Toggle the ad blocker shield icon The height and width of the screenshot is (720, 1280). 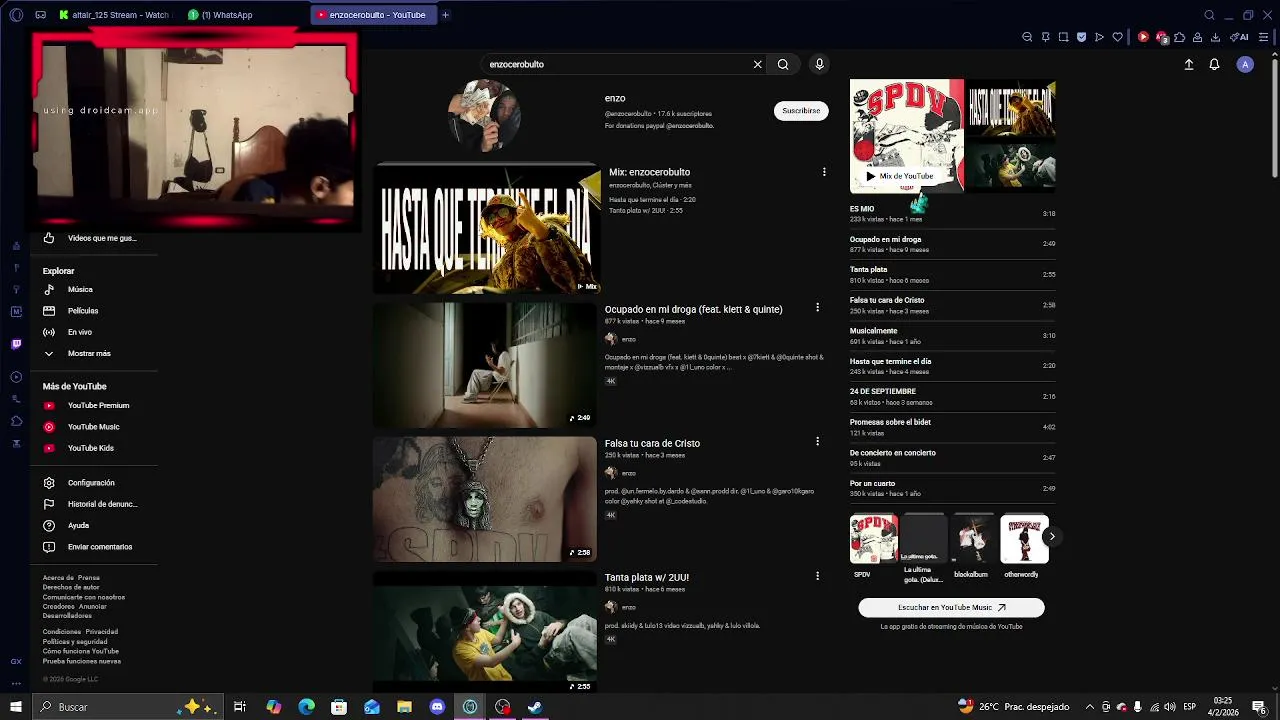(x=1081, y=37)
